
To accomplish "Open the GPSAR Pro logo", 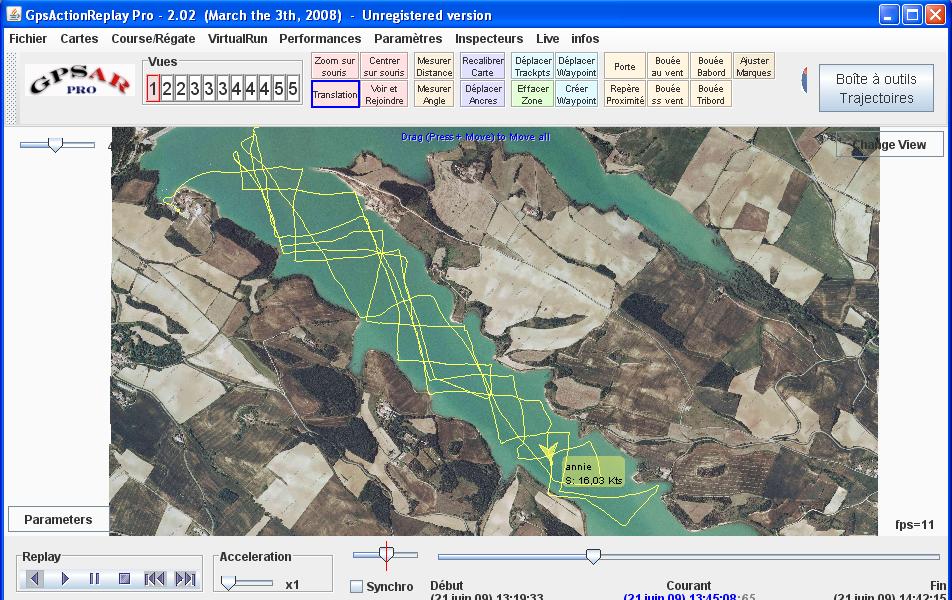I will click(x=80, y=80).
